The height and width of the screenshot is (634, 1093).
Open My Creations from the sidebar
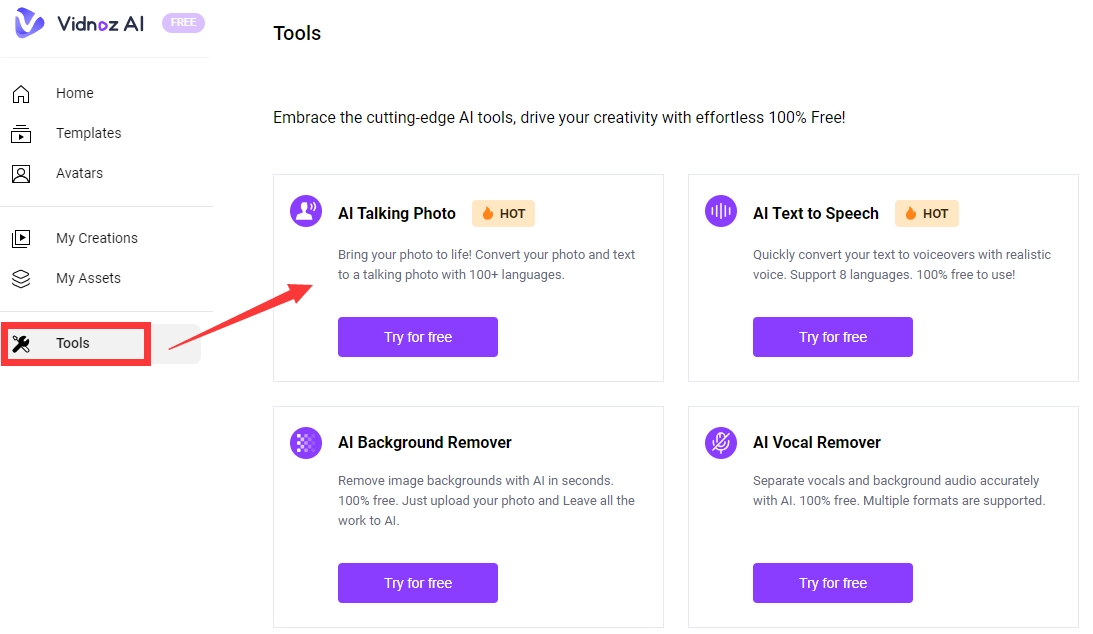pyautogui.click(x=97, y=238)
